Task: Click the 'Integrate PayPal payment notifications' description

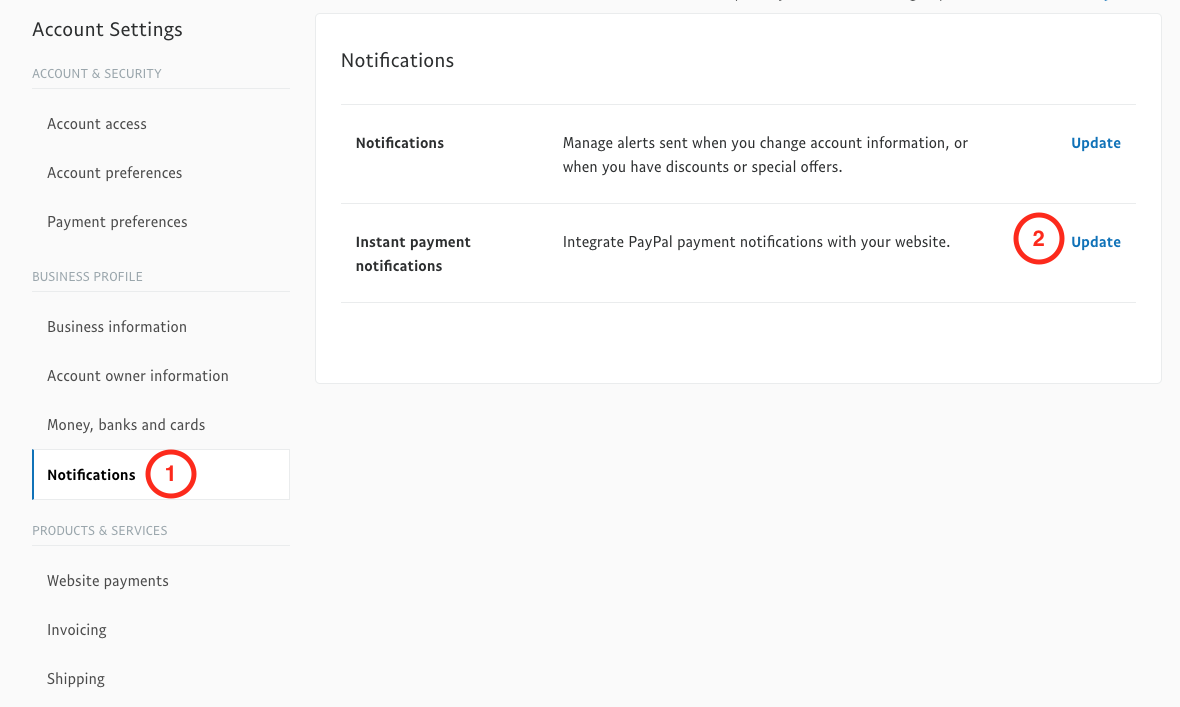Action: tap(756, 242)
